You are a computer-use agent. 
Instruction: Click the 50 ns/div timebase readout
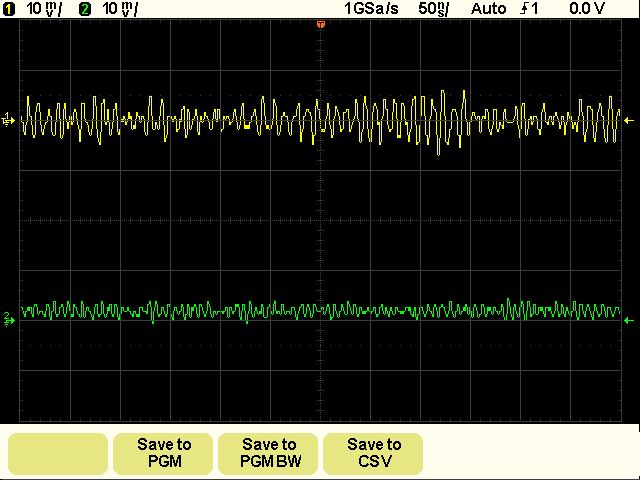[433, 9]
